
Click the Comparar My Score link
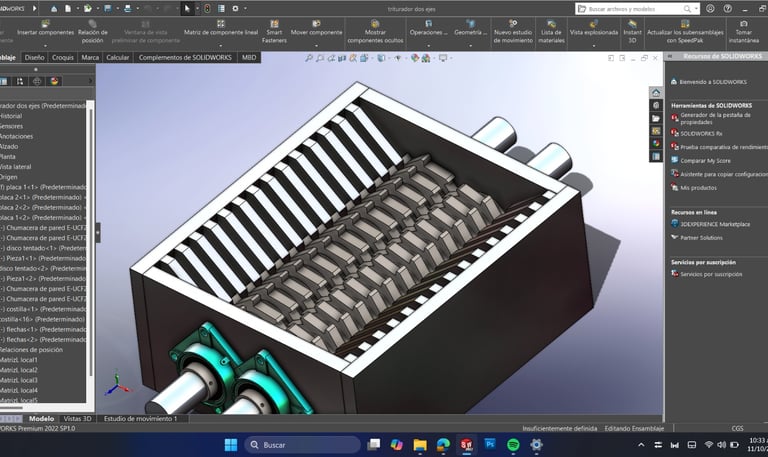point(707,159)
